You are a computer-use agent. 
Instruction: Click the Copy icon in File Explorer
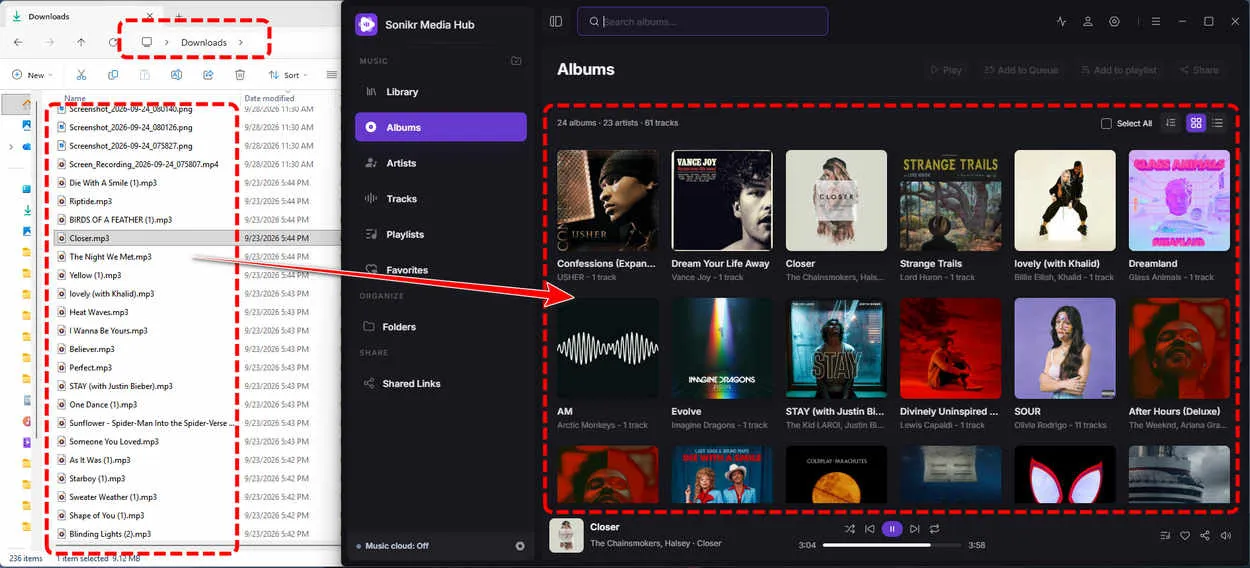pyautogui.click(x=113, y=75)
